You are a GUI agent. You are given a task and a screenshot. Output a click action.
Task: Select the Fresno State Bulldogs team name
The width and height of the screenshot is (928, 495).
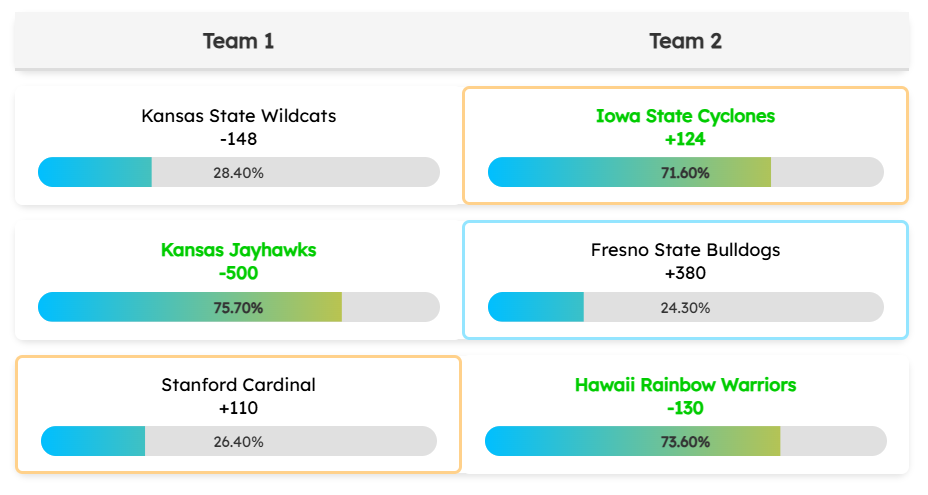point(685,250)
